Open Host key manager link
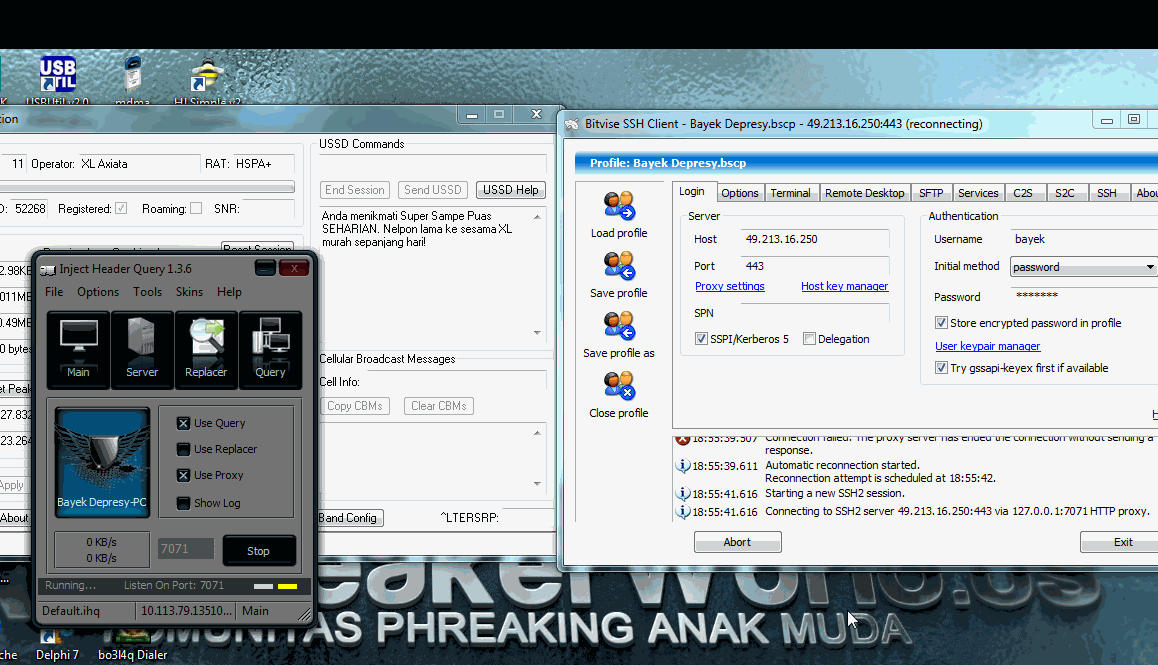 [x=845, y=287]
